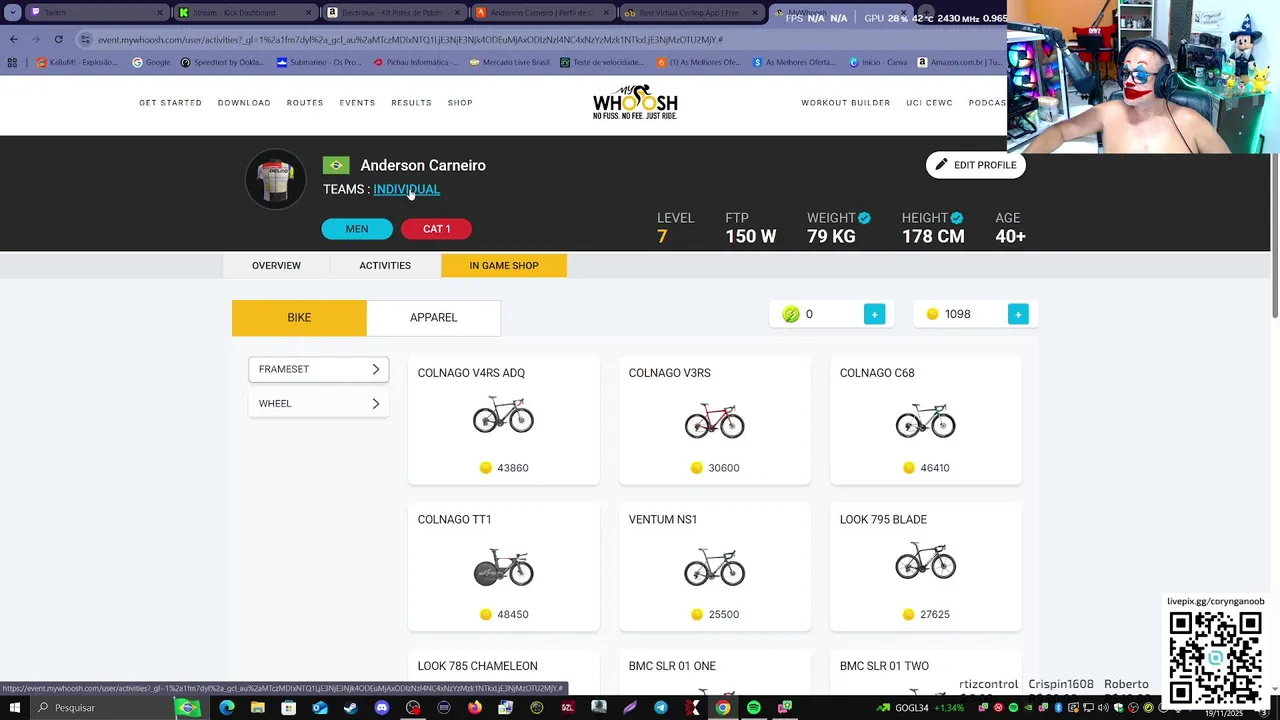Open the MyWhoosh logo home link
Viewport: 1280px width, 720px height.
[635, 102]
